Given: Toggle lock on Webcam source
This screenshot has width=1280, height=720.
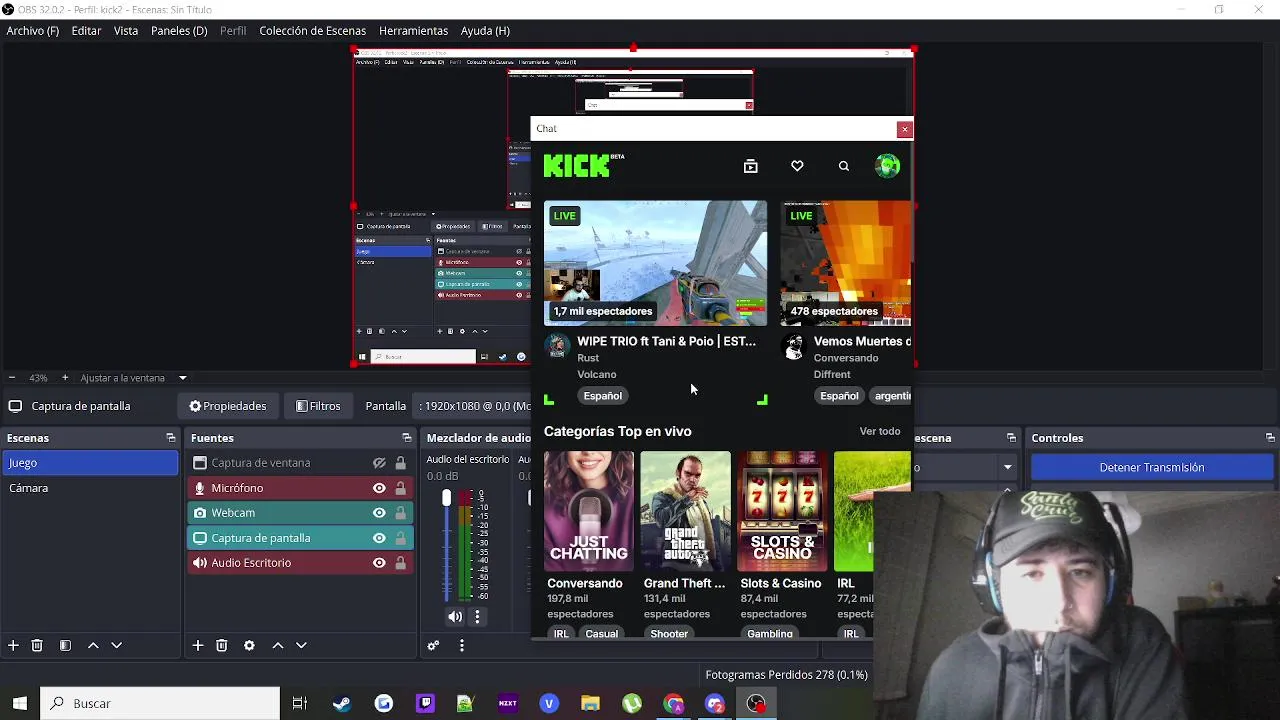Looking at the screenshot, I should tap(400, 513).
